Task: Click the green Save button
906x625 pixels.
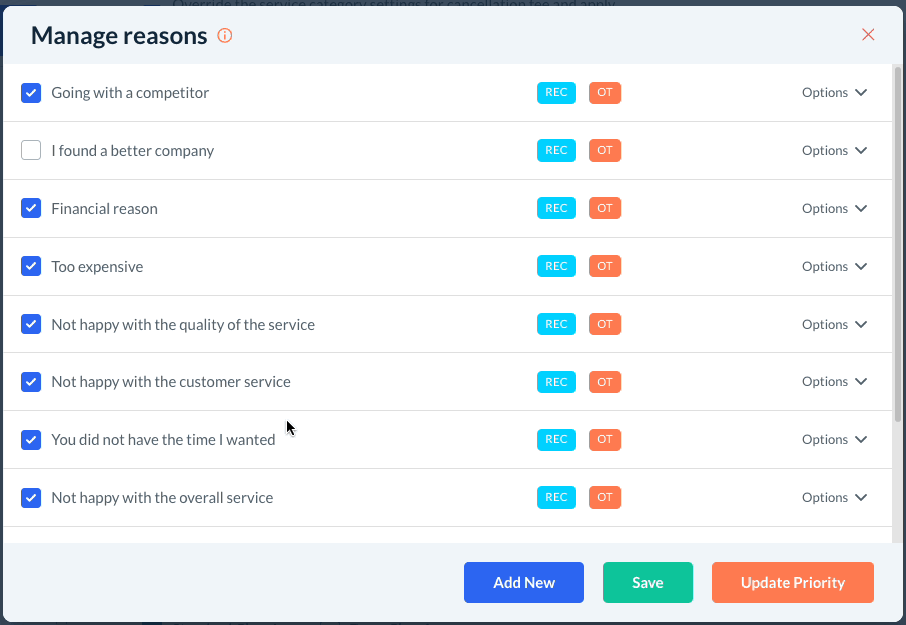Action: click(647, 583)
